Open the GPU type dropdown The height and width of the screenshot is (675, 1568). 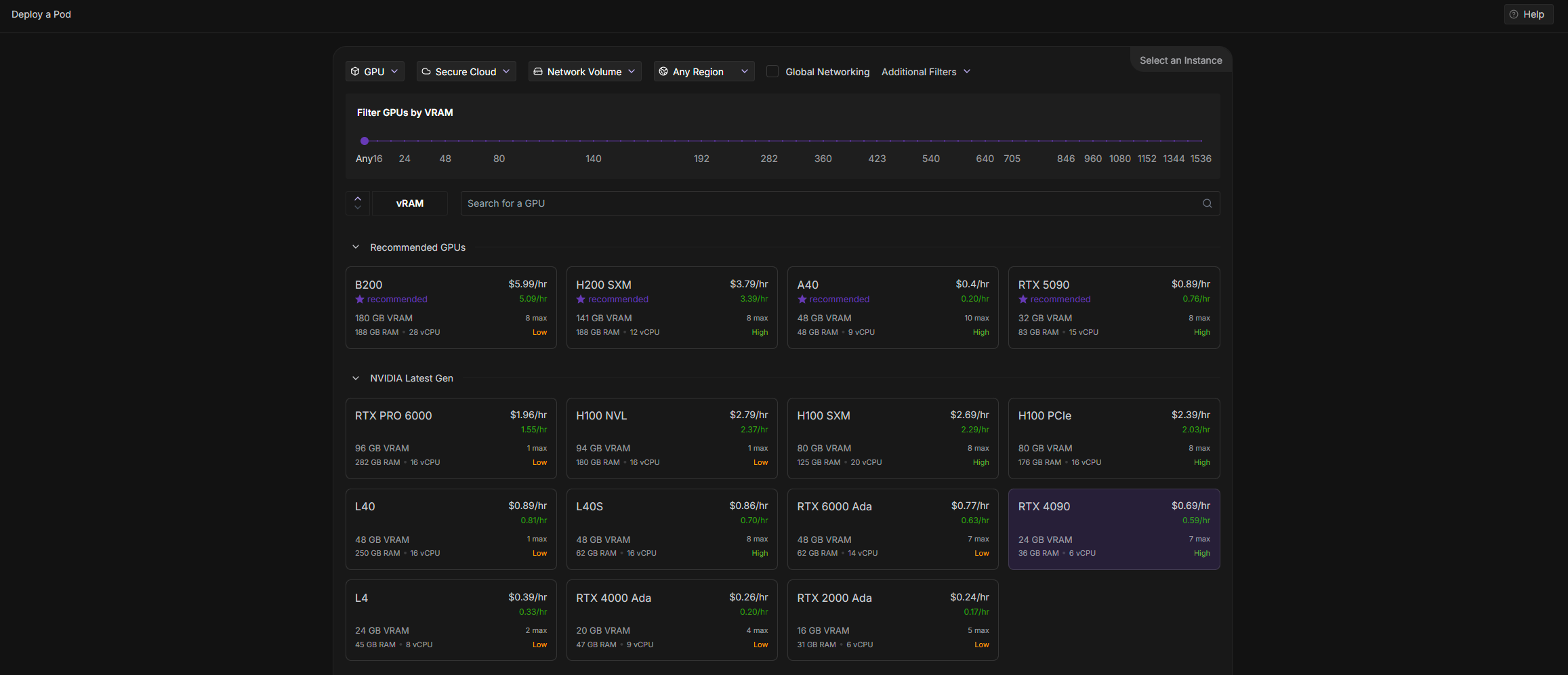coord(375,71)
